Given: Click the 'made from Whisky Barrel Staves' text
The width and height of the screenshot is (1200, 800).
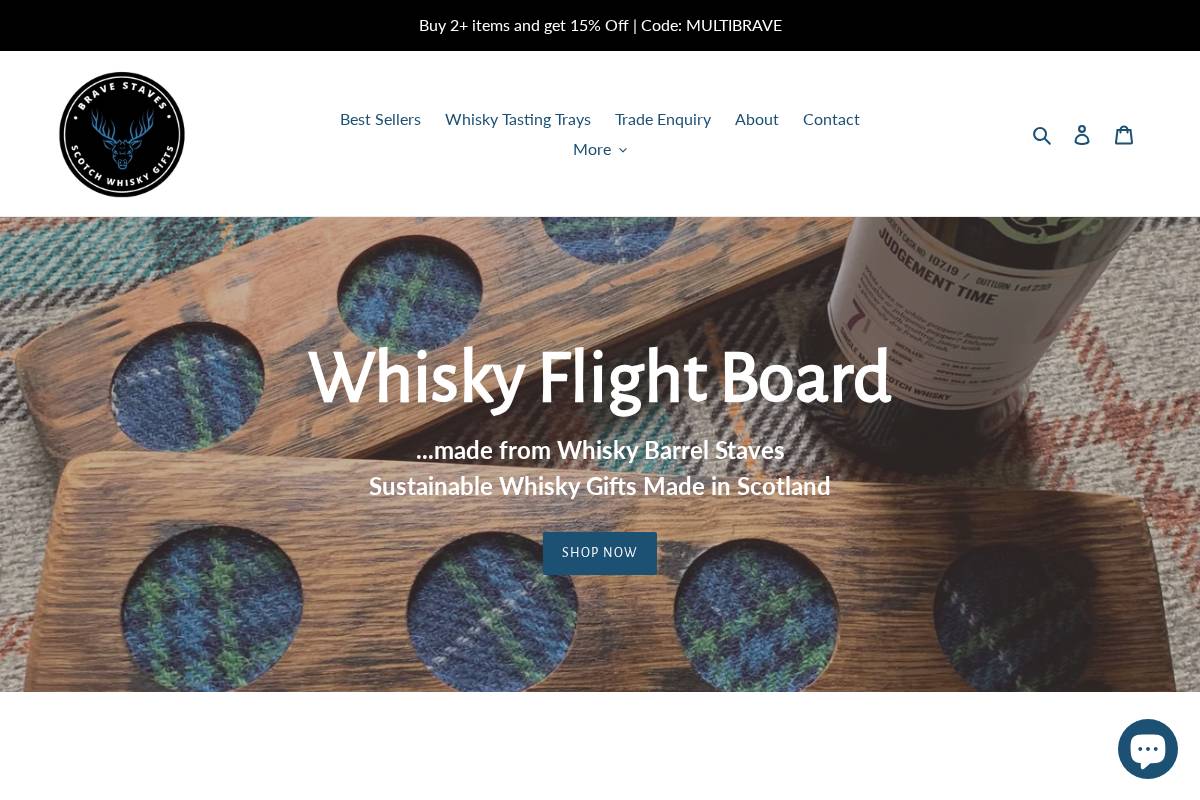Looking at the screenshot, I should (600, 450).
